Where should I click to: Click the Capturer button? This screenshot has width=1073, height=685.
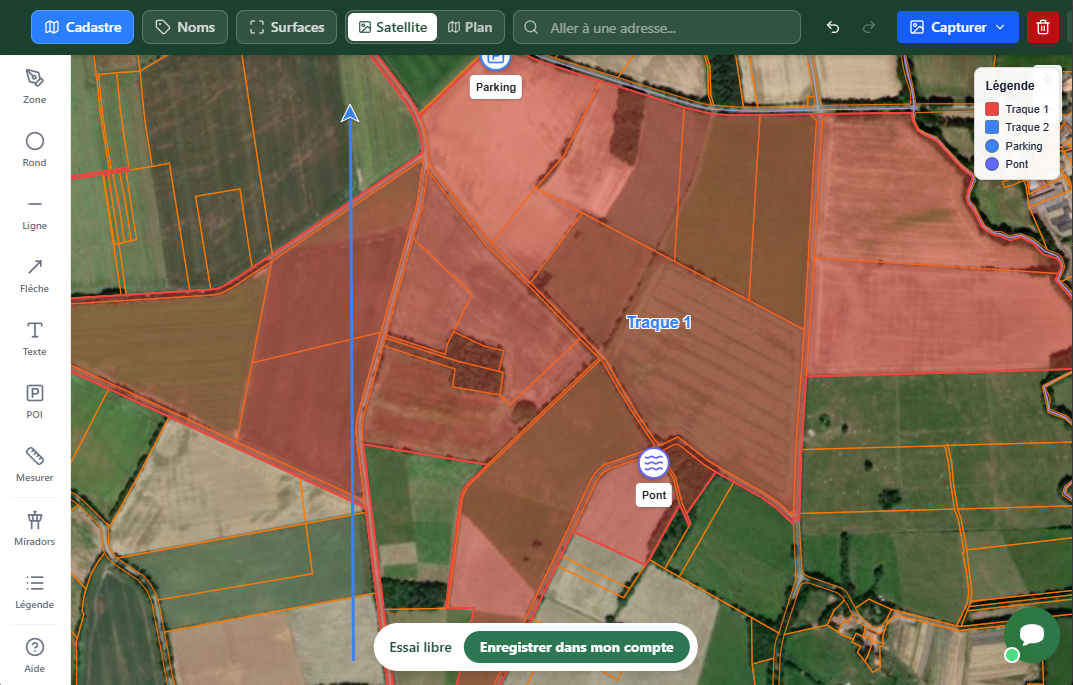[x=957, y=27]
